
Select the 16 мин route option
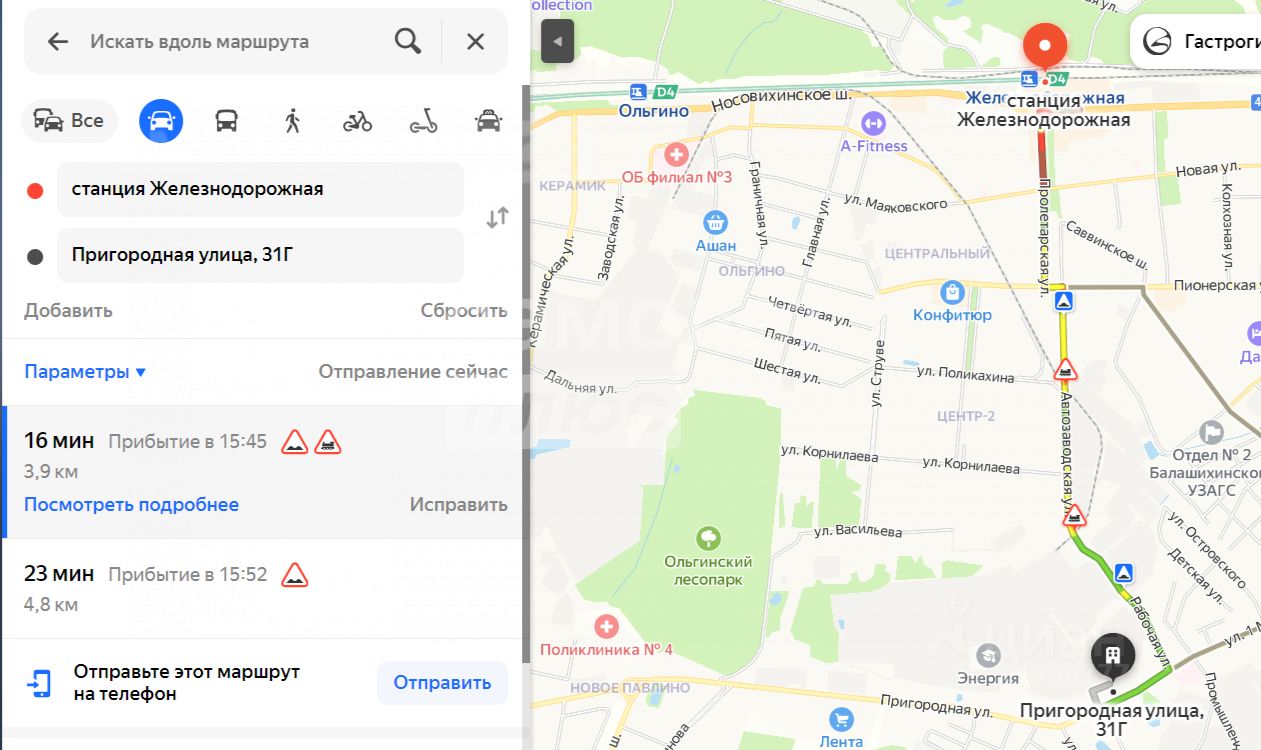(264, 472)
